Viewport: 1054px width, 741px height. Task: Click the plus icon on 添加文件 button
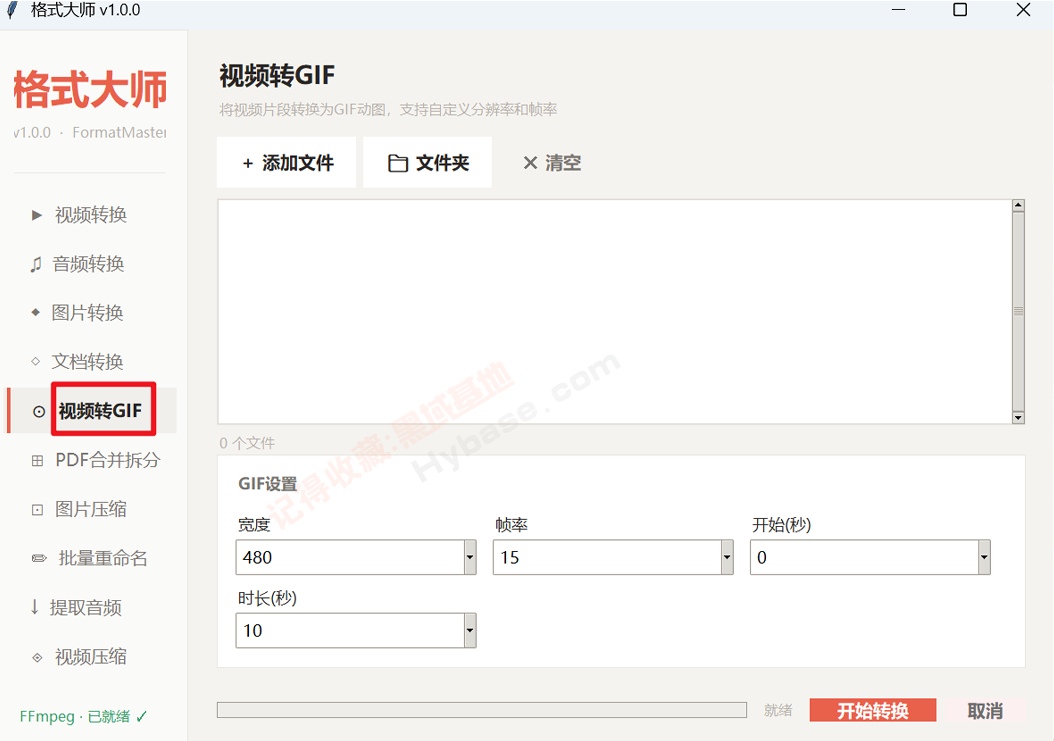[248, 163]
